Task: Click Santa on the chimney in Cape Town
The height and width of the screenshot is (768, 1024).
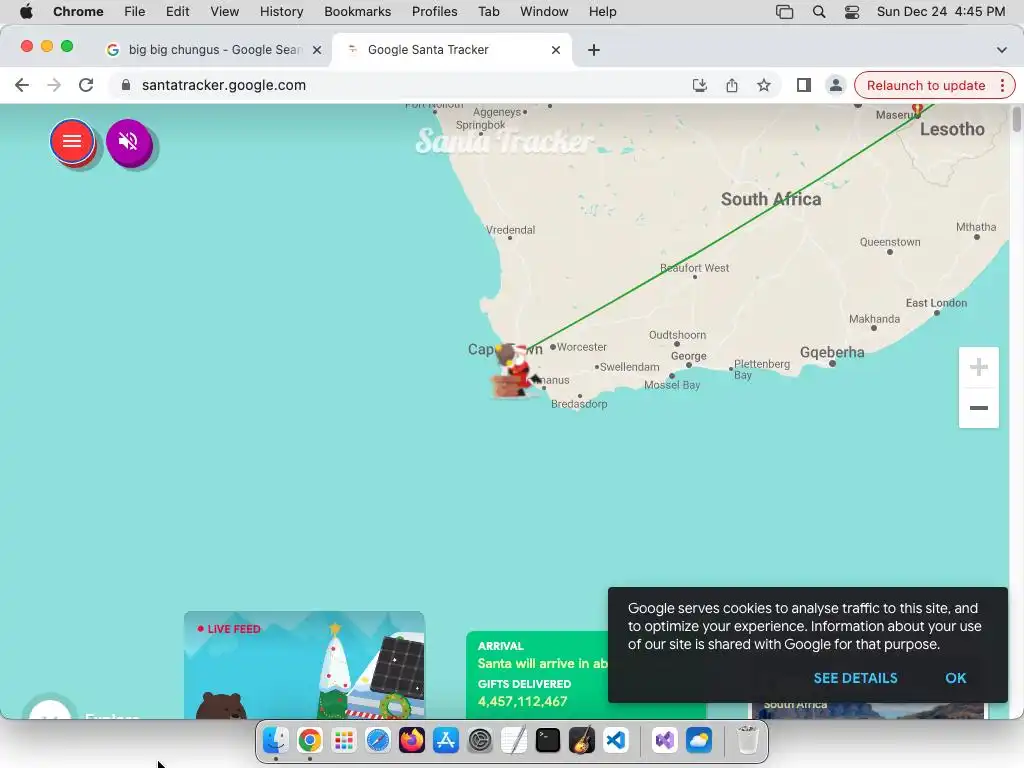Action: tap(515, 371)
